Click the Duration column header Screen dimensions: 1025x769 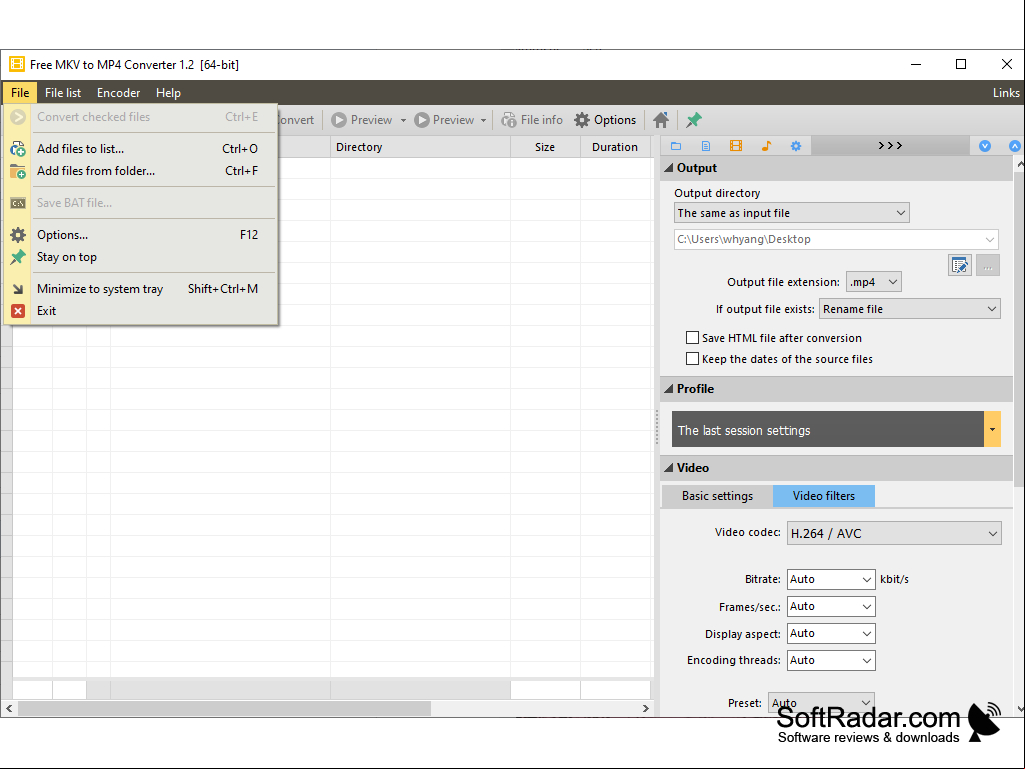click(x=615, y=147)
